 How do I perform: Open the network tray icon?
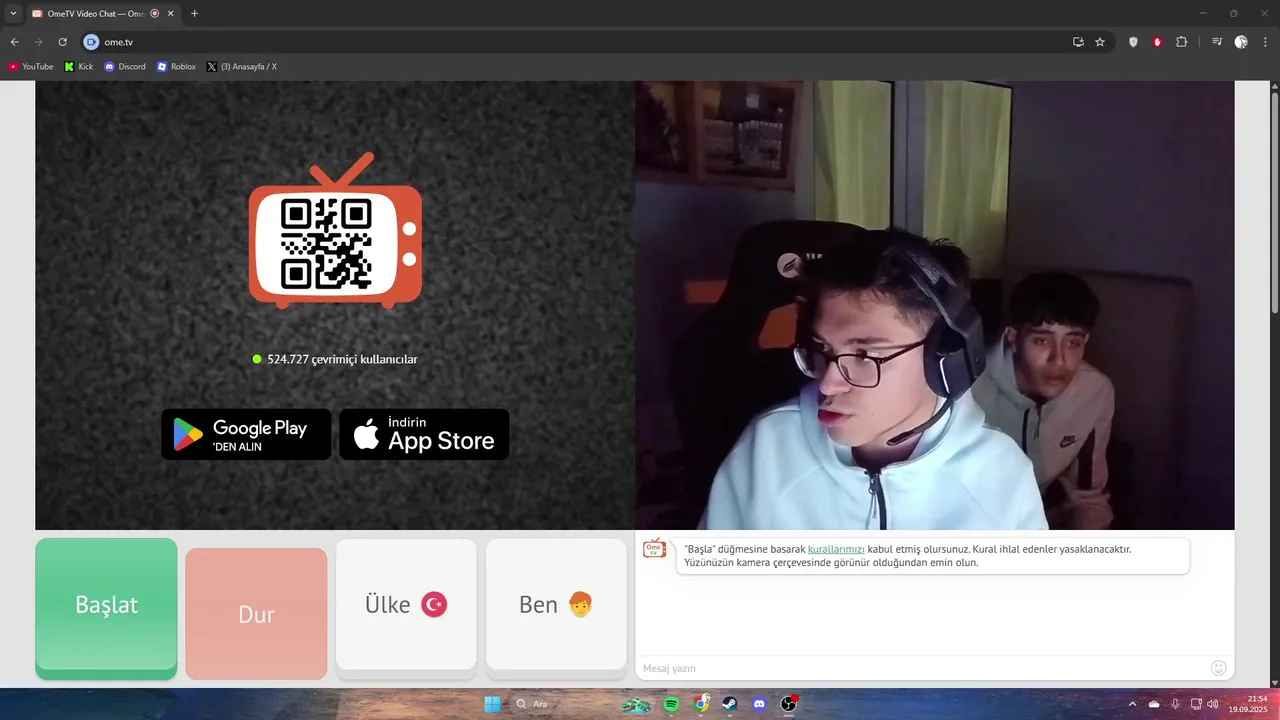coord(1196,704)
